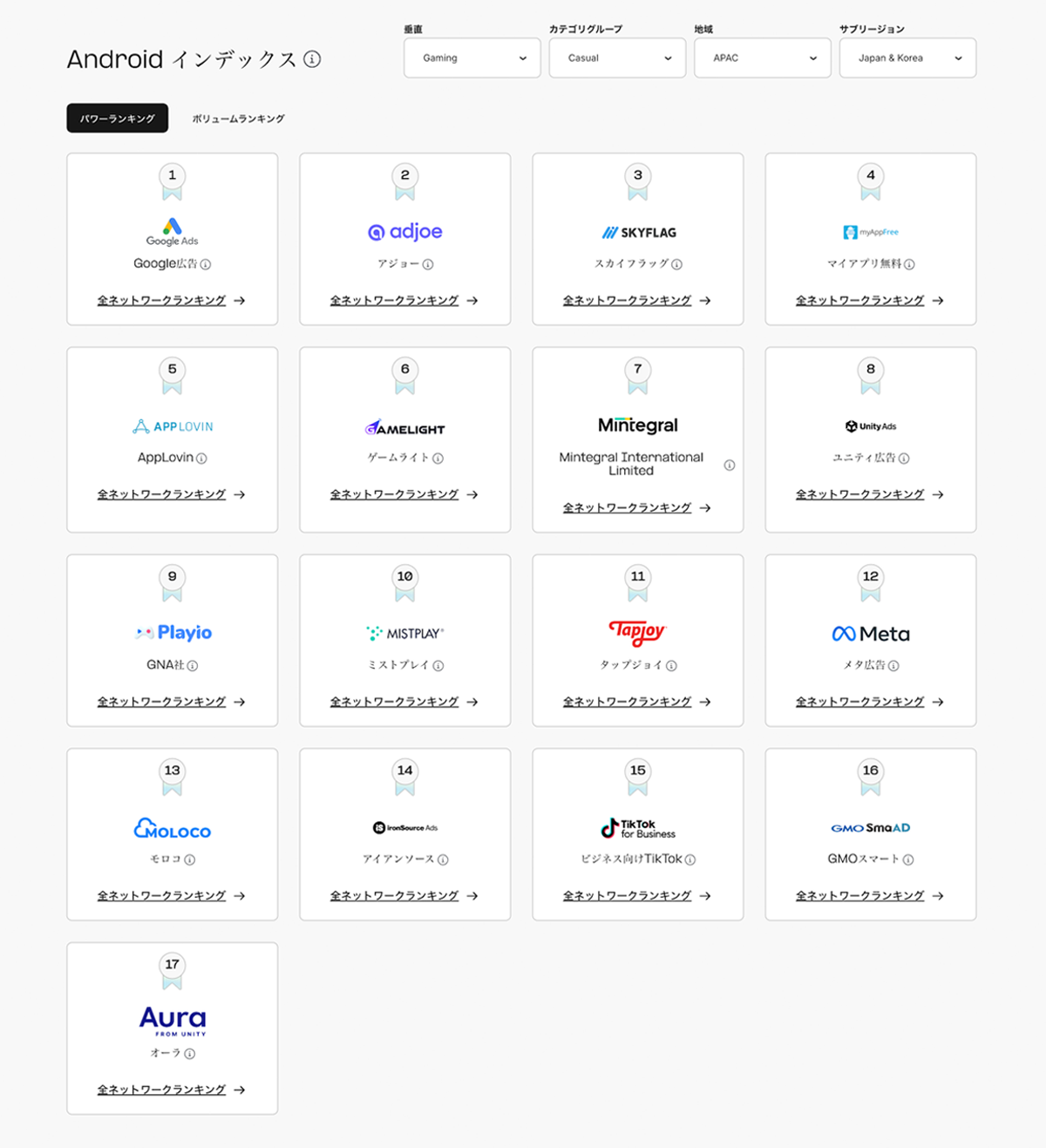Open 全ネットワークランキング link under タップジョイ
This screenshot has width=1046, height=1148.
pyautogui.click(x=636, y=703)
